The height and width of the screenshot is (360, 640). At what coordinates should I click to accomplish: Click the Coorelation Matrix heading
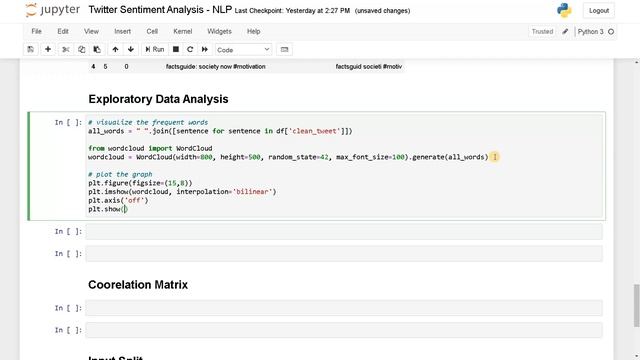click(x=138, y=285)
